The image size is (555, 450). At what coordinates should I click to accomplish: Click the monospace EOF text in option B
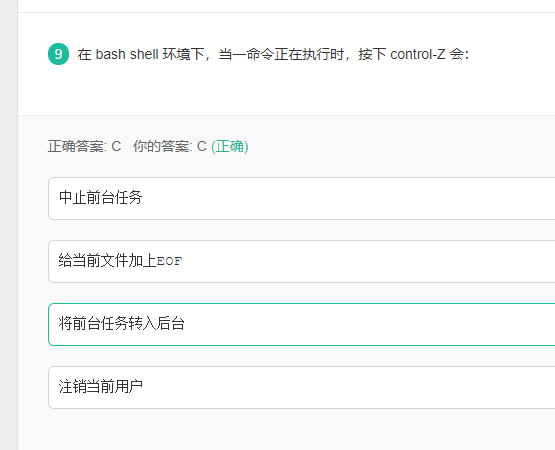tap(169, 261)
